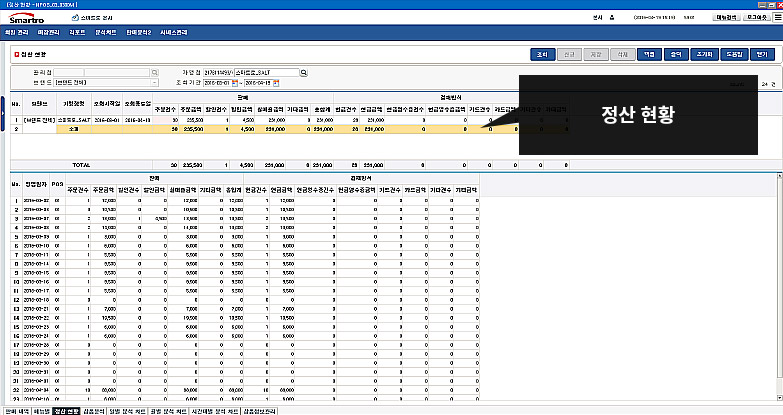The width and height of the screenshot is (783, 415).
Task: Click the disabled 신규 button
Action: pos(569,54)
